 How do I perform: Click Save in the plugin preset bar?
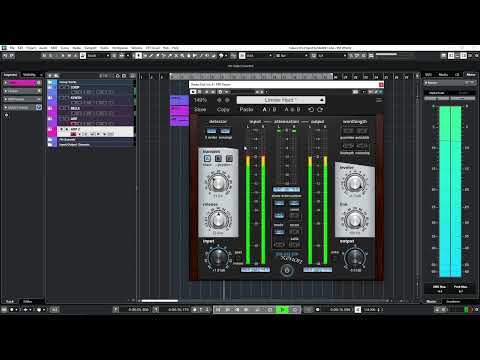200,109
